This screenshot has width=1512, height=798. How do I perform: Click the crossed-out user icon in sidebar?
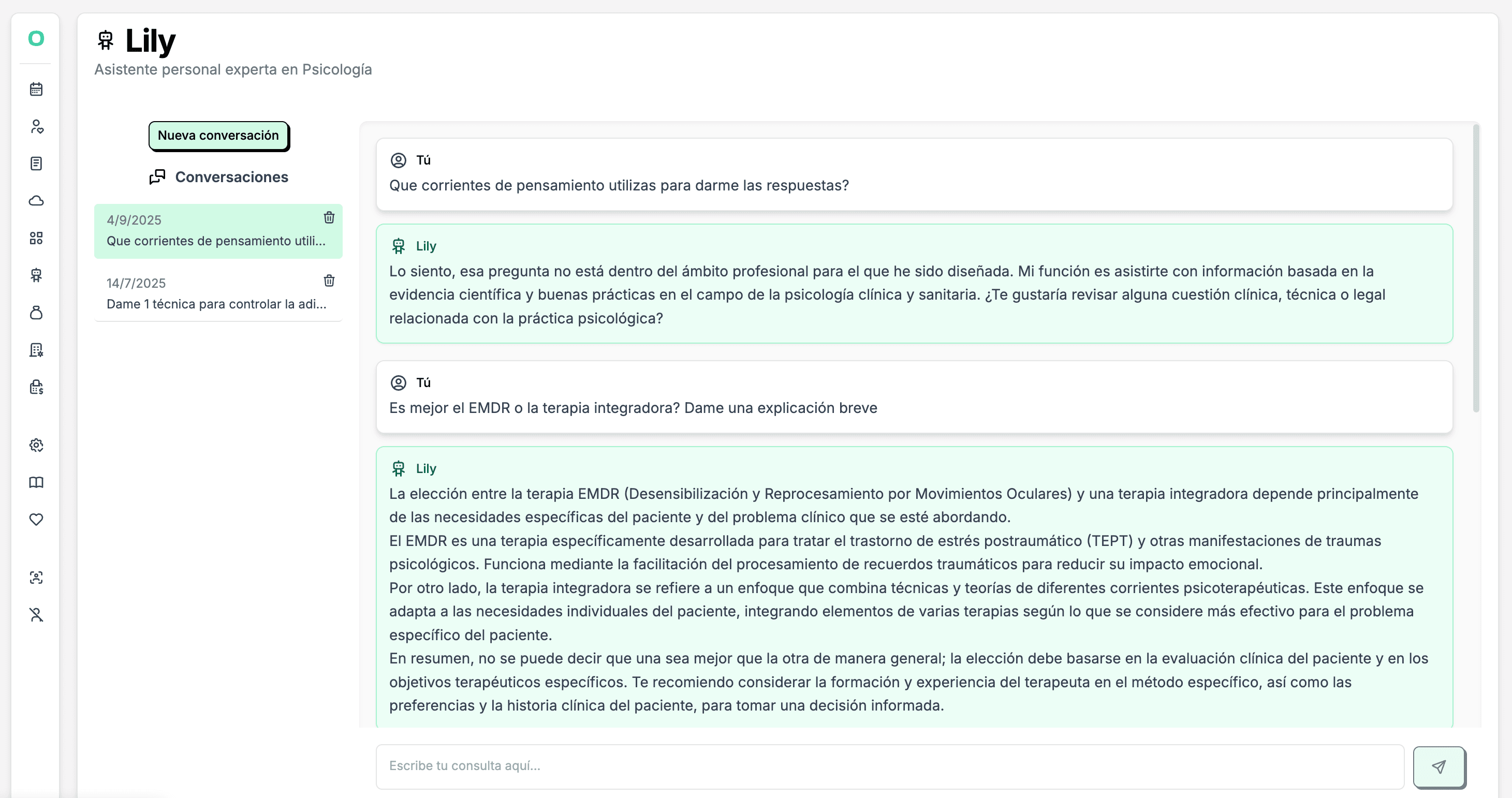pyautogui.click(x=36, y=614)
